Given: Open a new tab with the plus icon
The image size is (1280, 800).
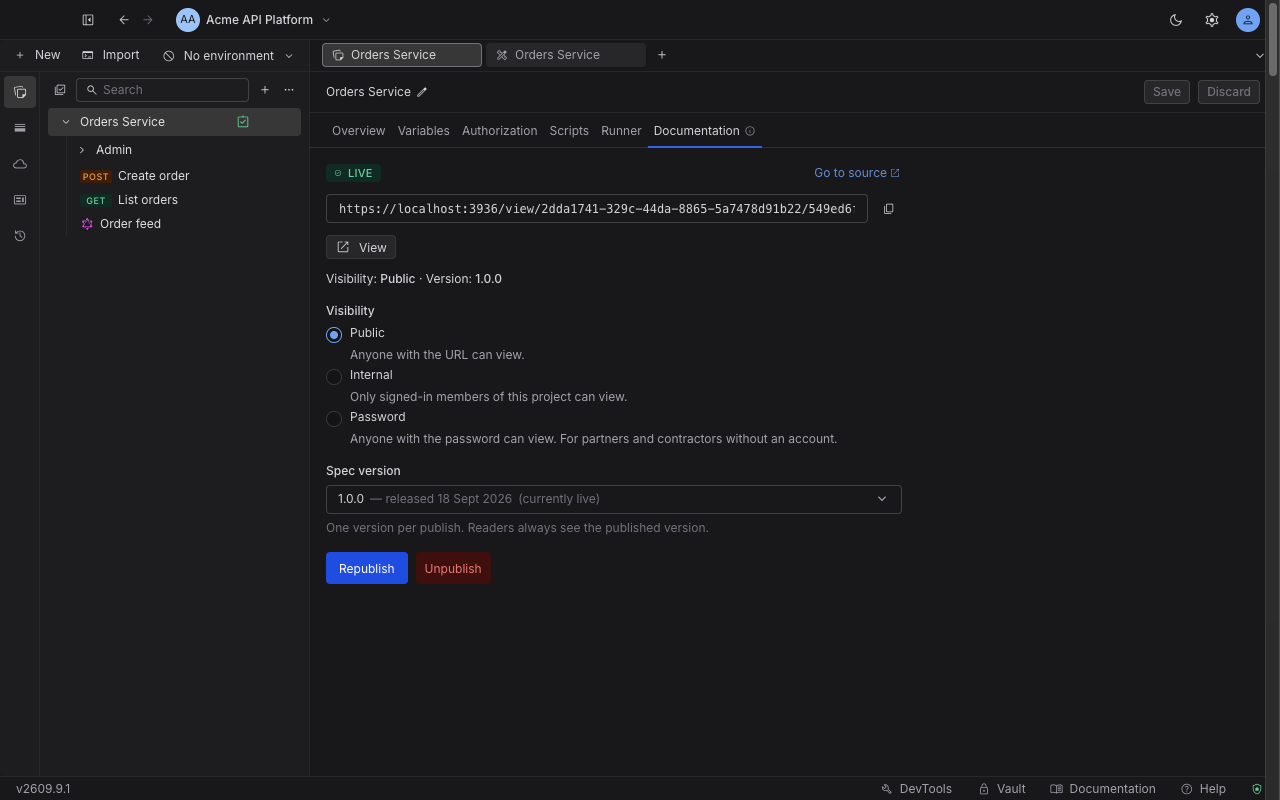Looking at the screenshot, I should (662, 55).
